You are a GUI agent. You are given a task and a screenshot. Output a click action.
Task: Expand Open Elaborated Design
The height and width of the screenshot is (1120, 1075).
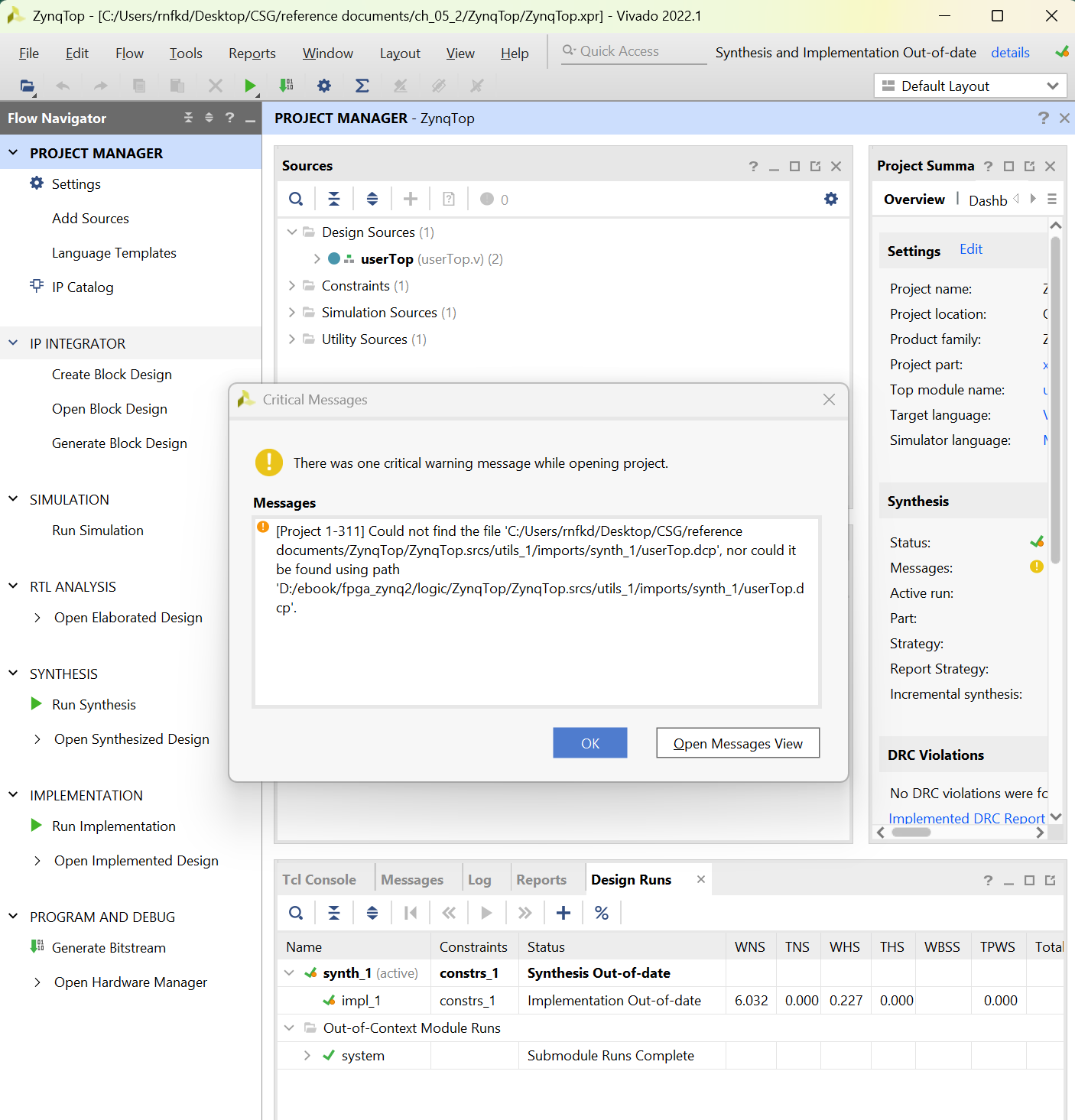[37, 618]
